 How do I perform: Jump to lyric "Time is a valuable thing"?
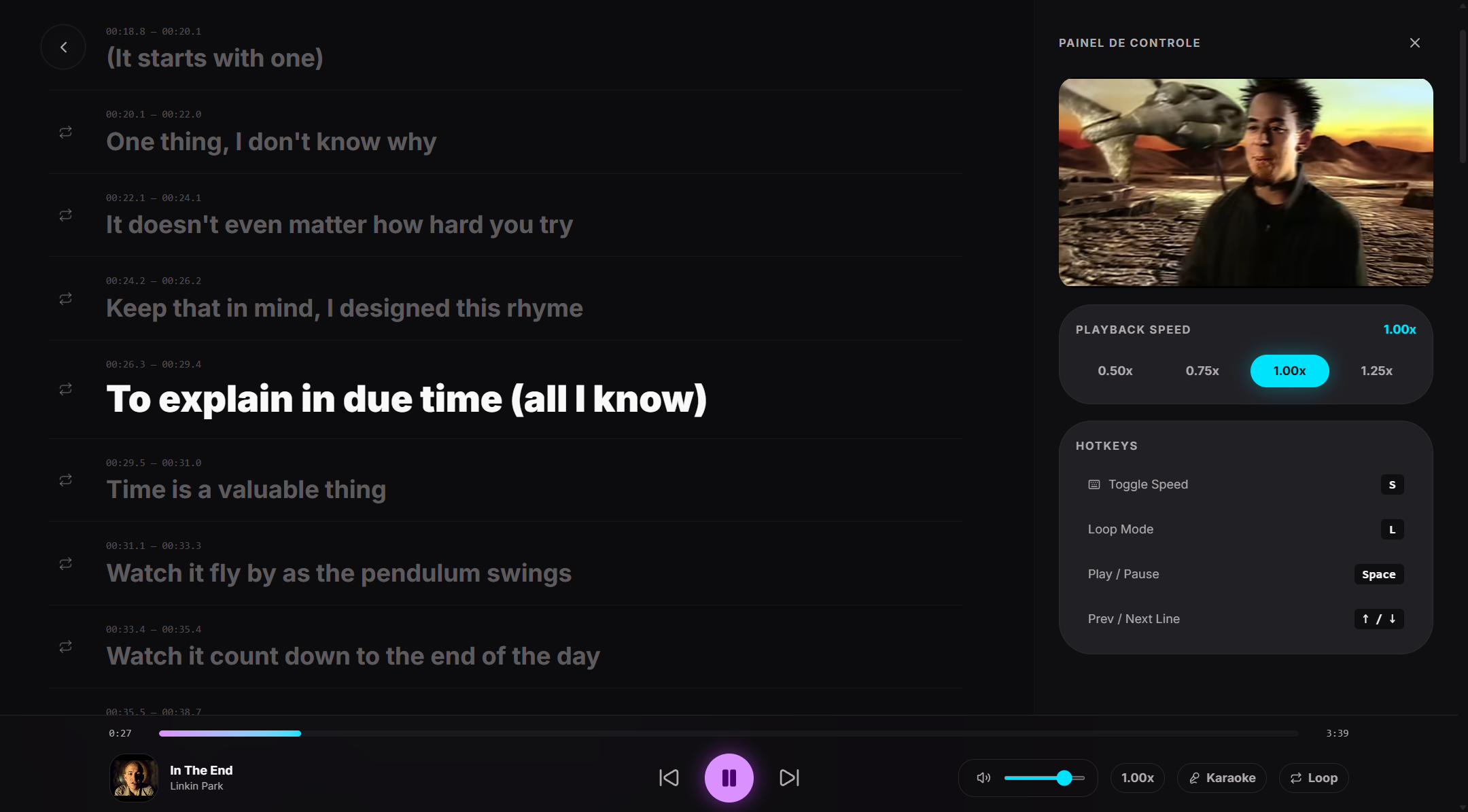click(x=246, y=490)
